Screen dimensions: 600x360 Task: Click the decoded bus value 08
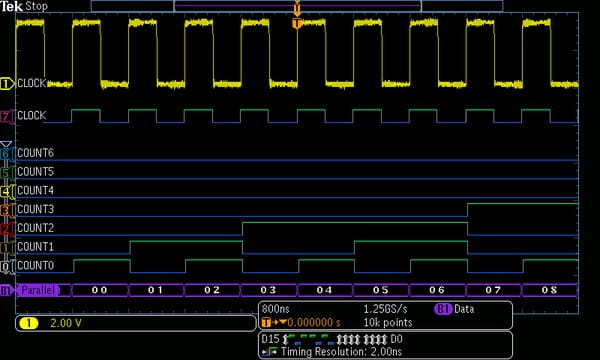click(x=549, y=290)
